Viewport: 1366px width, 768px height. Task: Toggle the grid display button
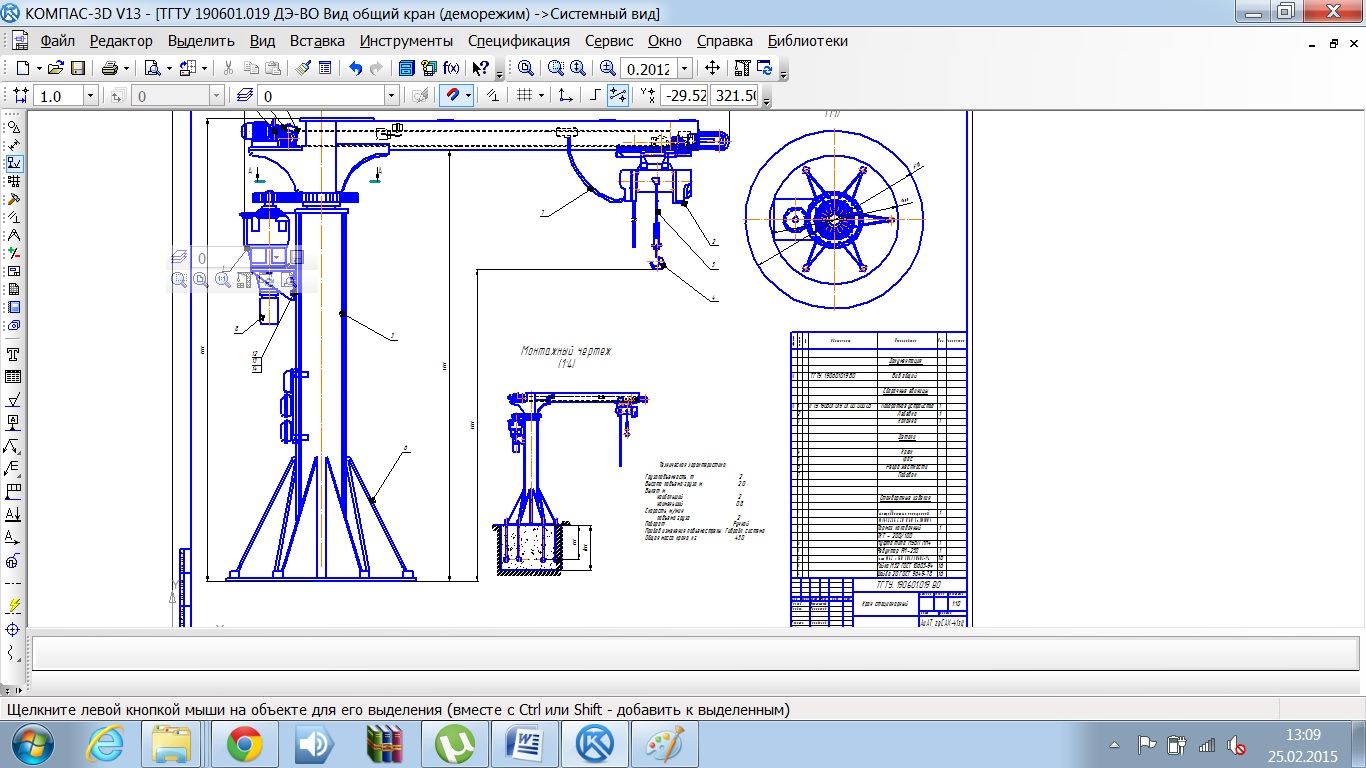coord(524,95)
